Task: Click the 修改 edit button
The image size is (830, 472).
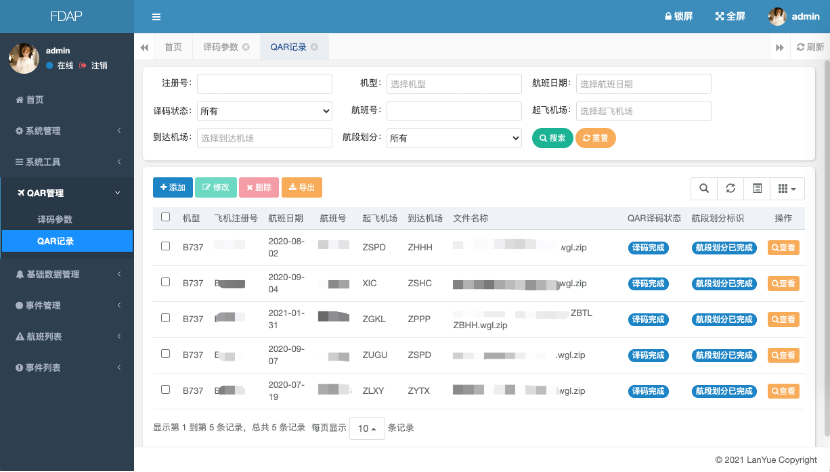Action: click(x=215, y=187)
